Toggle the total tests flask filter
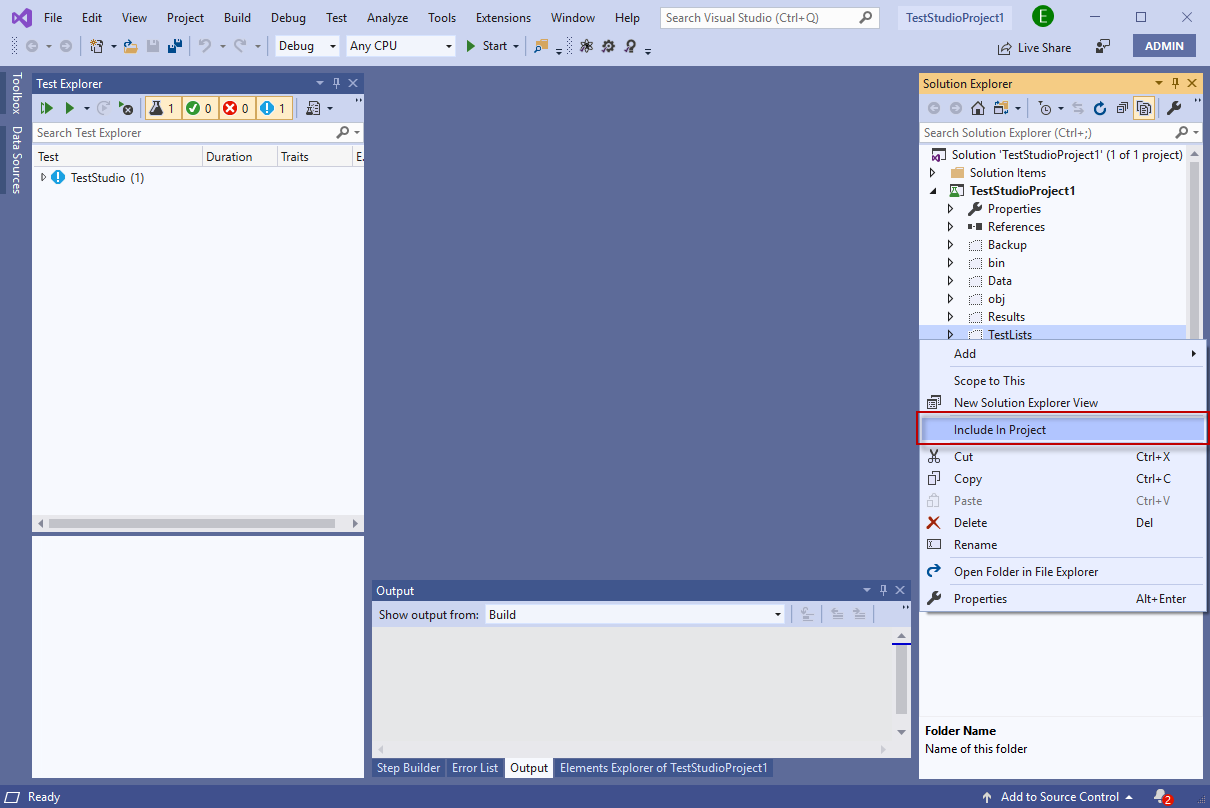Screen dimensions: 1210x808 pos(163,108)
